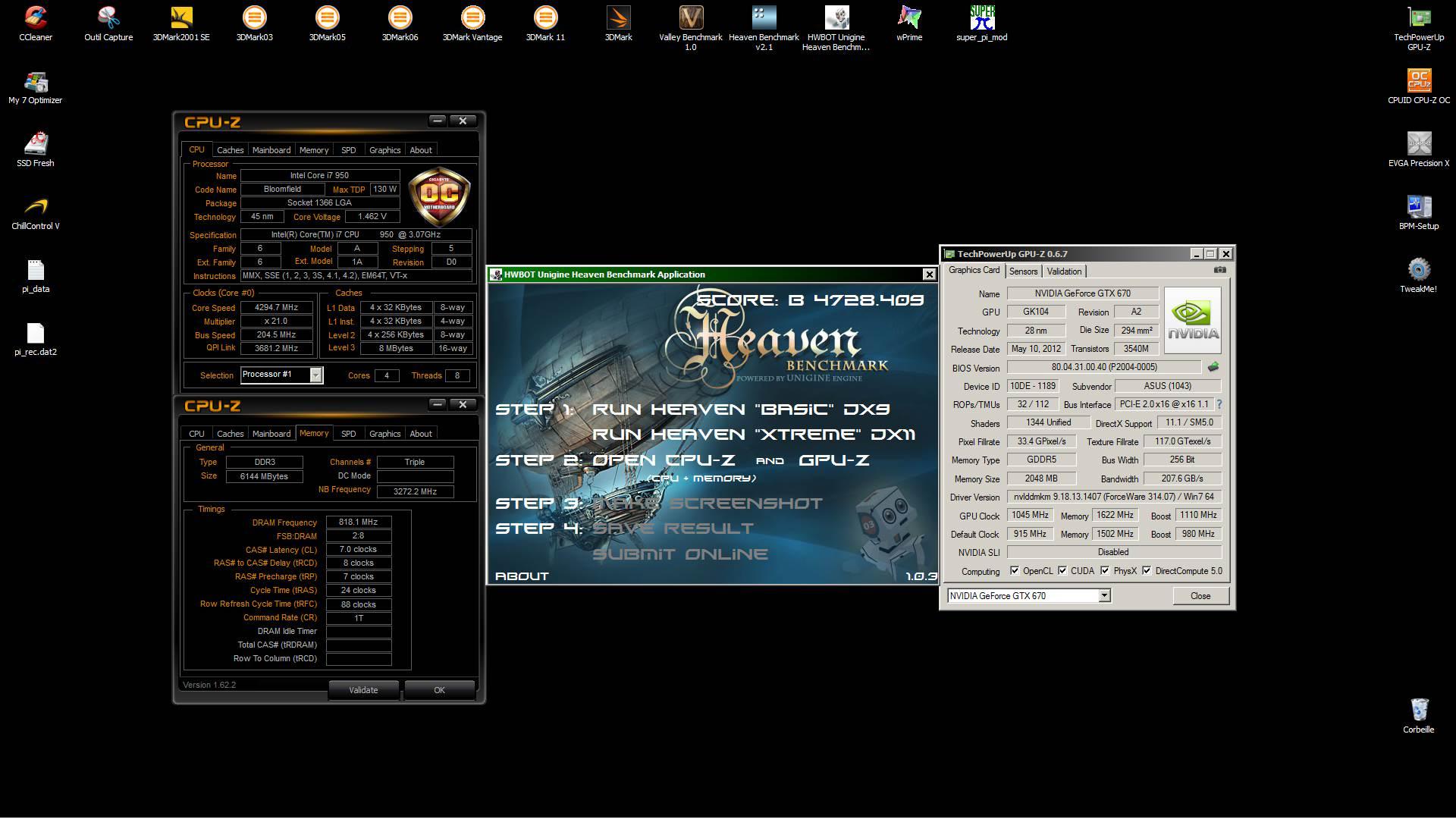Click Take Screenshot step in Heaven app
Viewport: 1456px width, 819px height.
tap(707, 504)
